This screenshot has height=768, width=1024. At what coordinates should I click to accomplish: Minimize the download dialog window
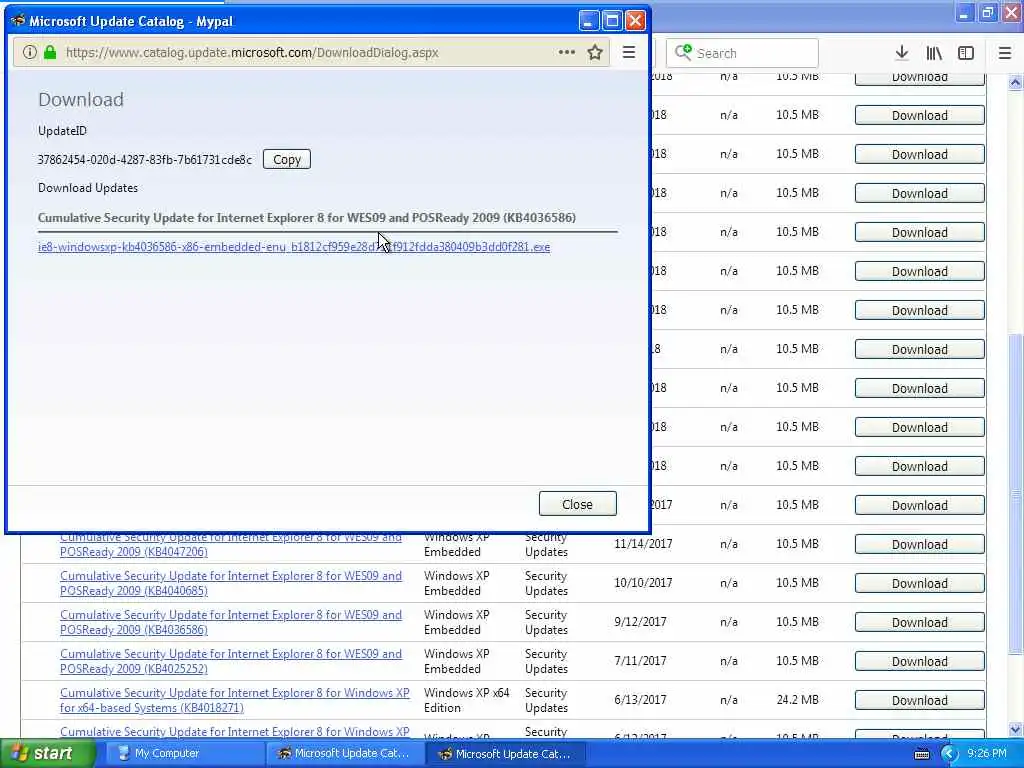pyautogui.click(x=588, y=21)
